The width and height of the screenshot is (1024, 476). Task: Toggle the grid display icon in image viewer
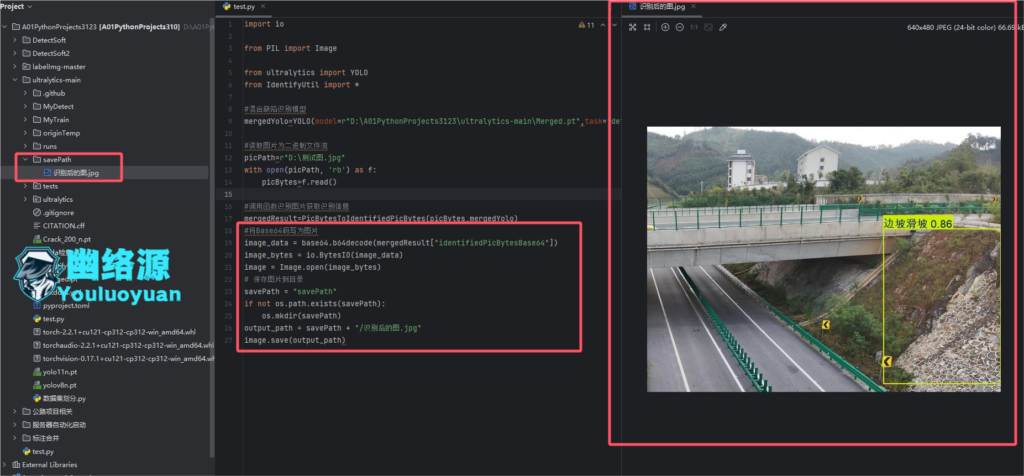click(647, 27)
